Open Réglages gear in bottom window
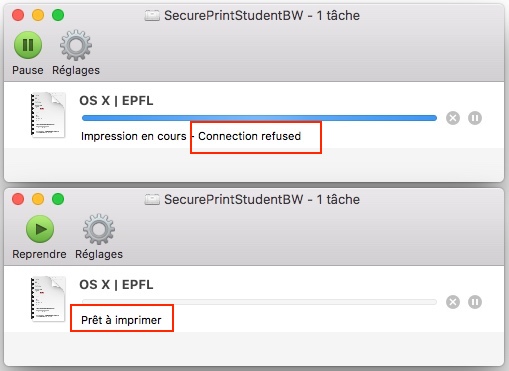This screenshot has height=371, width=509. (x=99, y=229)
